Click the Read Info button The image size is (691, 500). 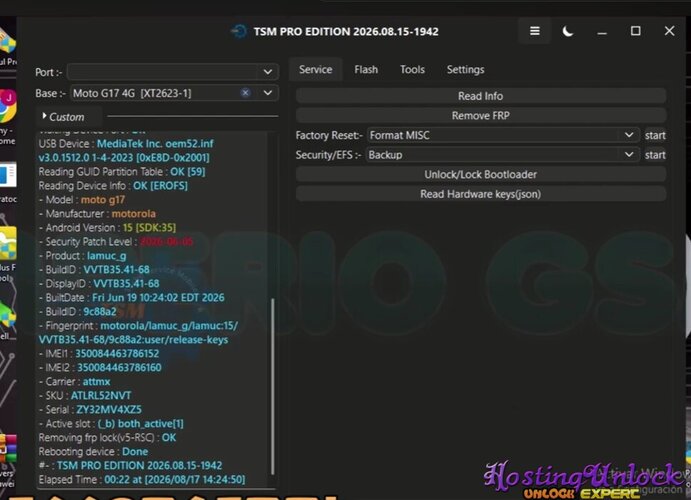481,96
